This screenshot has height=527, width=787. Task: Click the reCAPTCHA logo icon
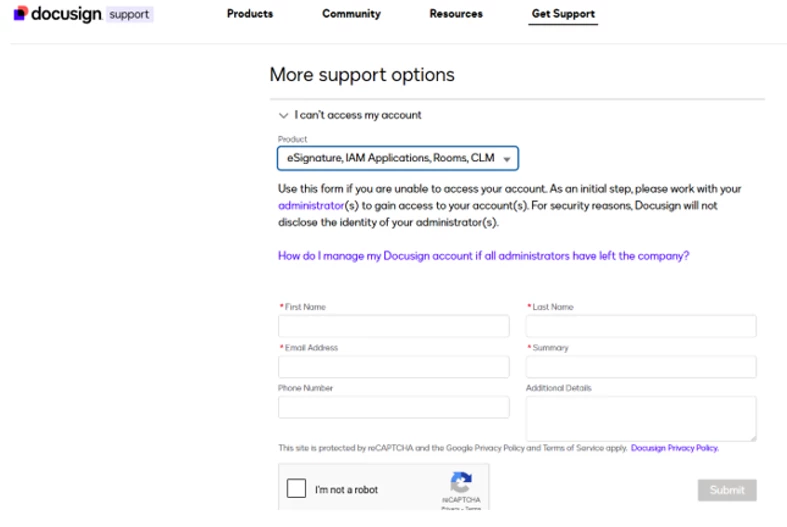461,482
